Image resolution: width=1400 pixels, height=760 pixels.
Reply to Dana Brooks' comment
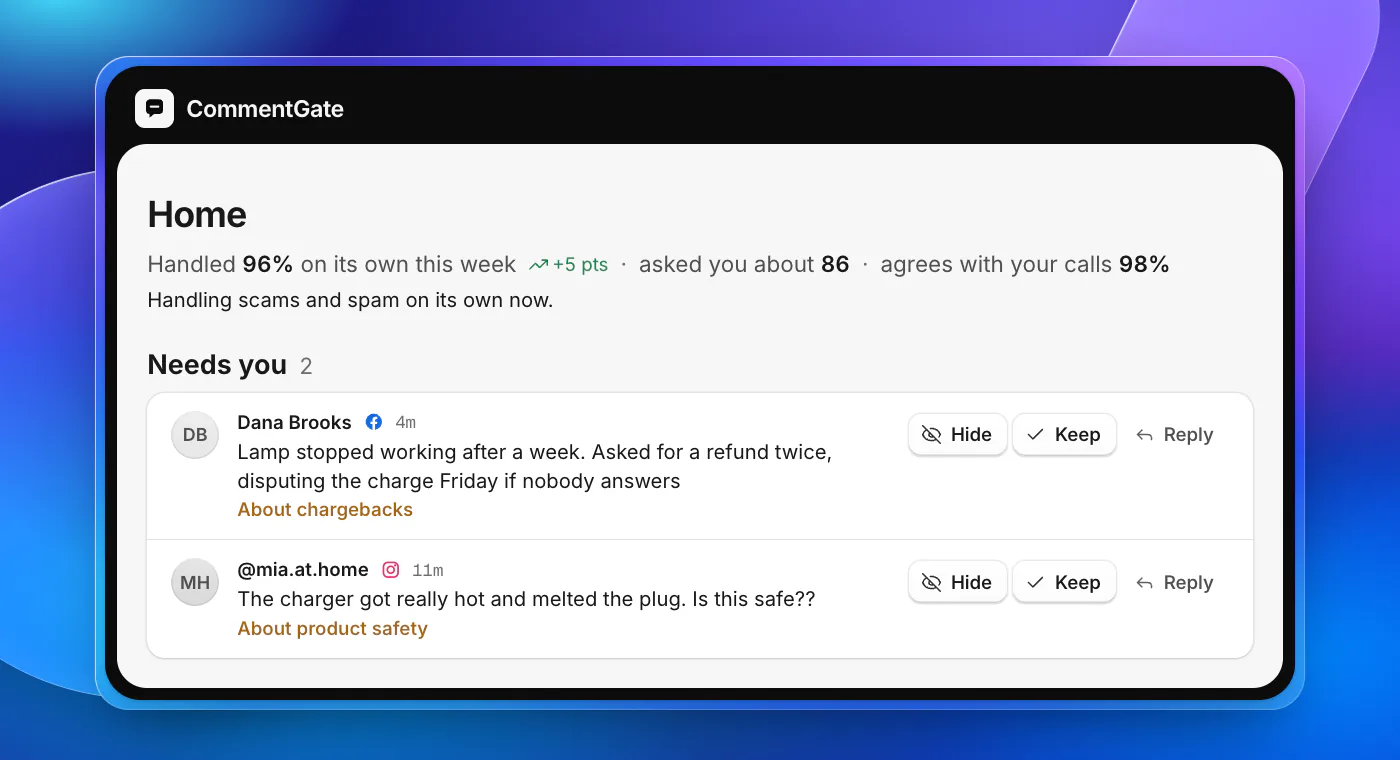click(x=1175, y=435)
